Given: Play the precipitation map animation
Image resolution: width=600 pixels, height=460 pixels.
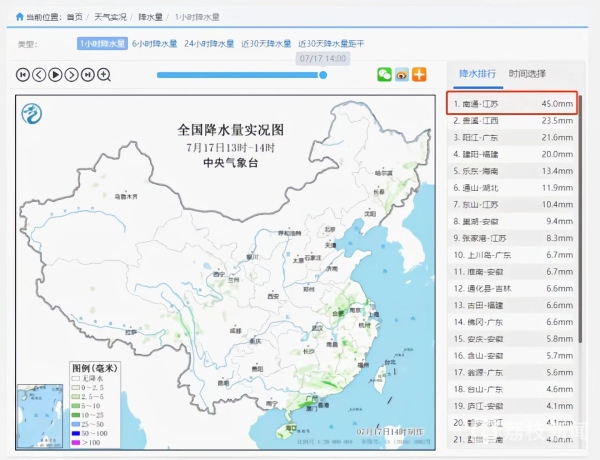Looking at the screenshot, I should tap(55, 74).
